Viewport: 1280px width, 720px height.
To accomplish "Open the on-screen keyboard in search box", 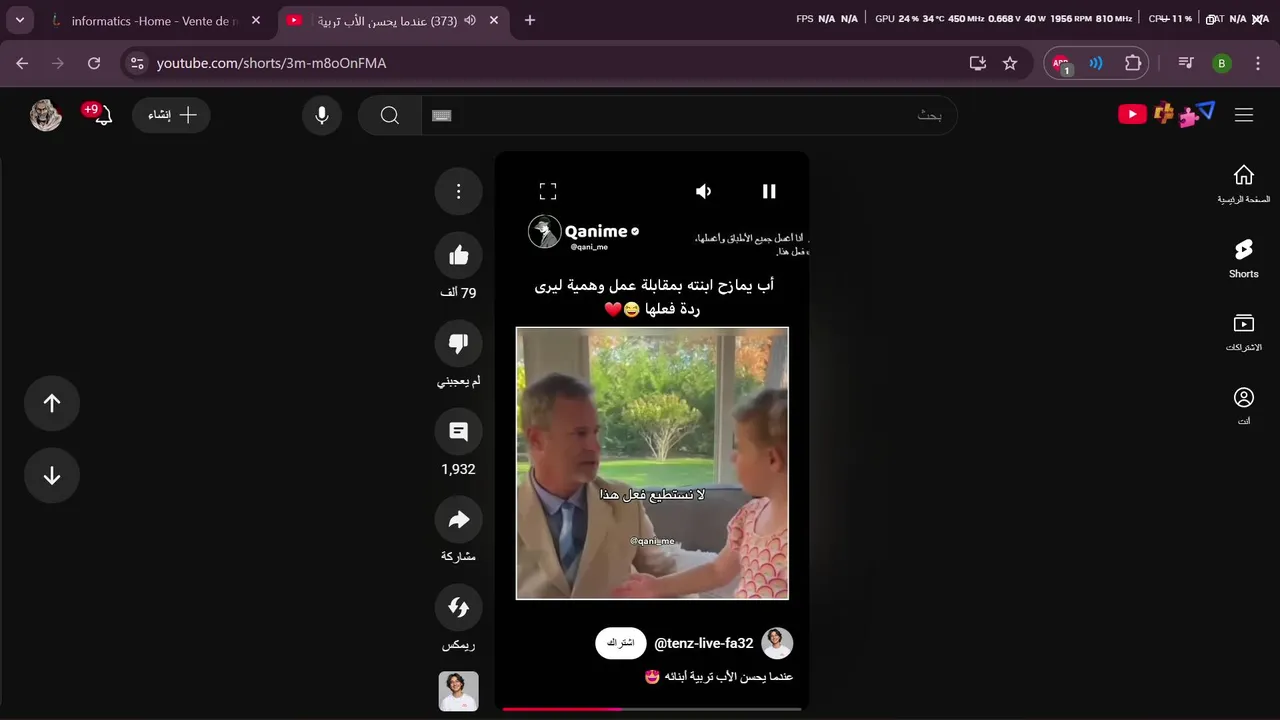I will [x=442, y=115].
